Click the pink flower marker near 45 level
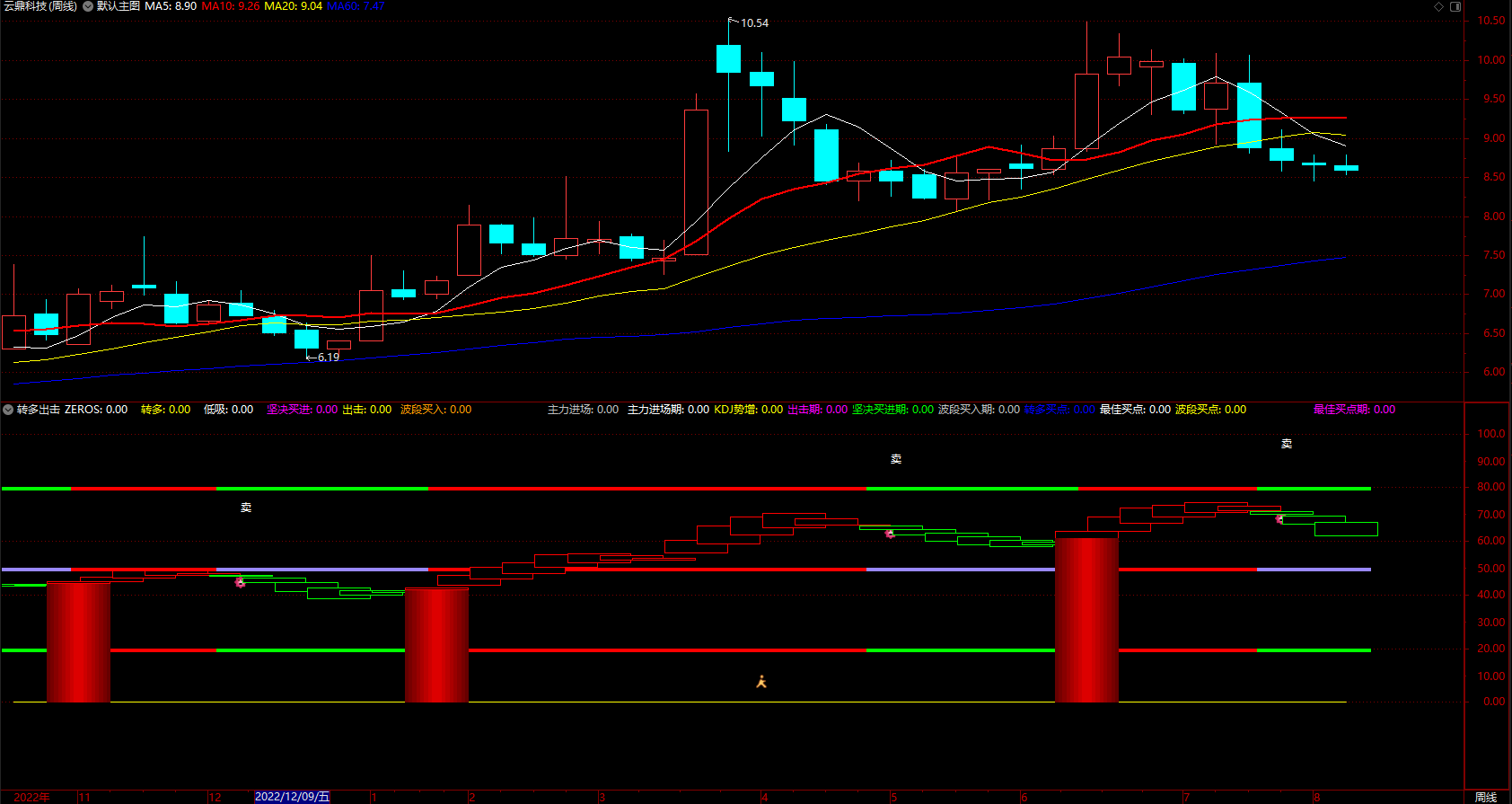Viewport: 1512px width, 804px height. tap(240, 583)
